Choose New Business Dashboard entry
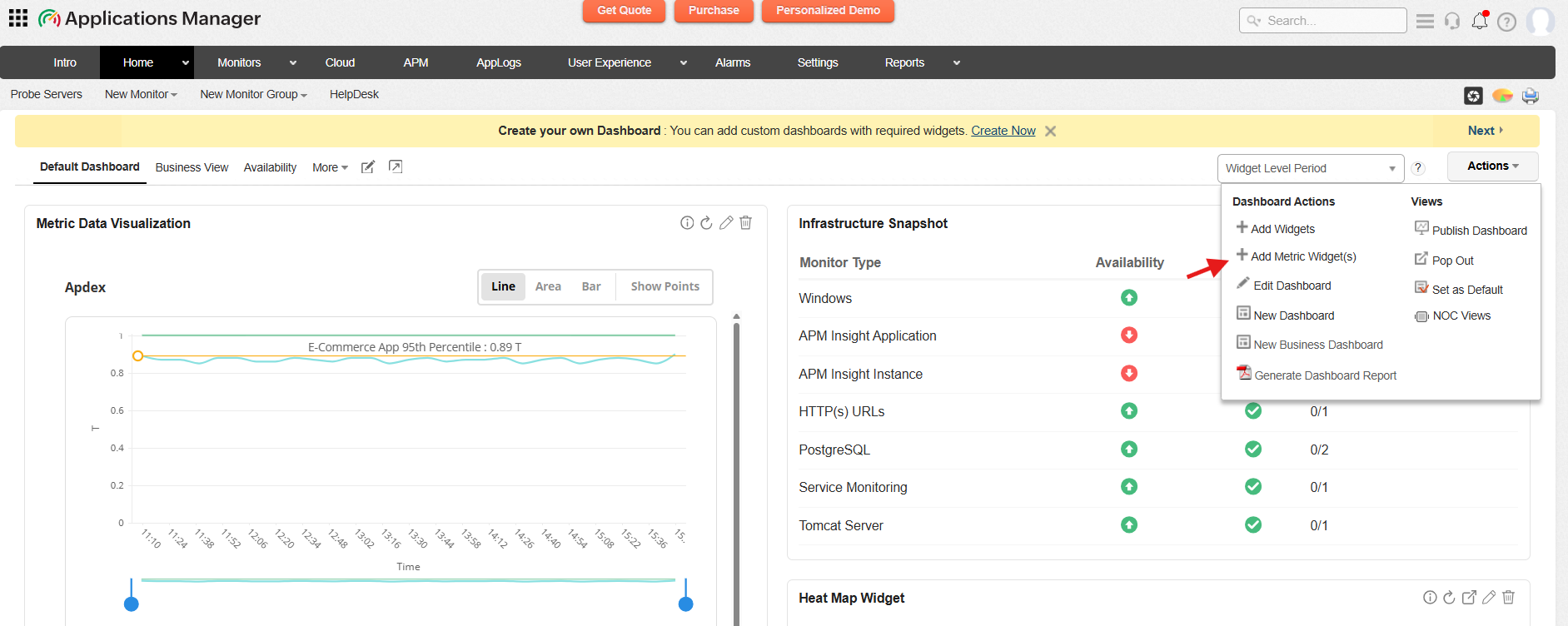The width and height of the screenshot is (1568, 626). coord(1310,344)
